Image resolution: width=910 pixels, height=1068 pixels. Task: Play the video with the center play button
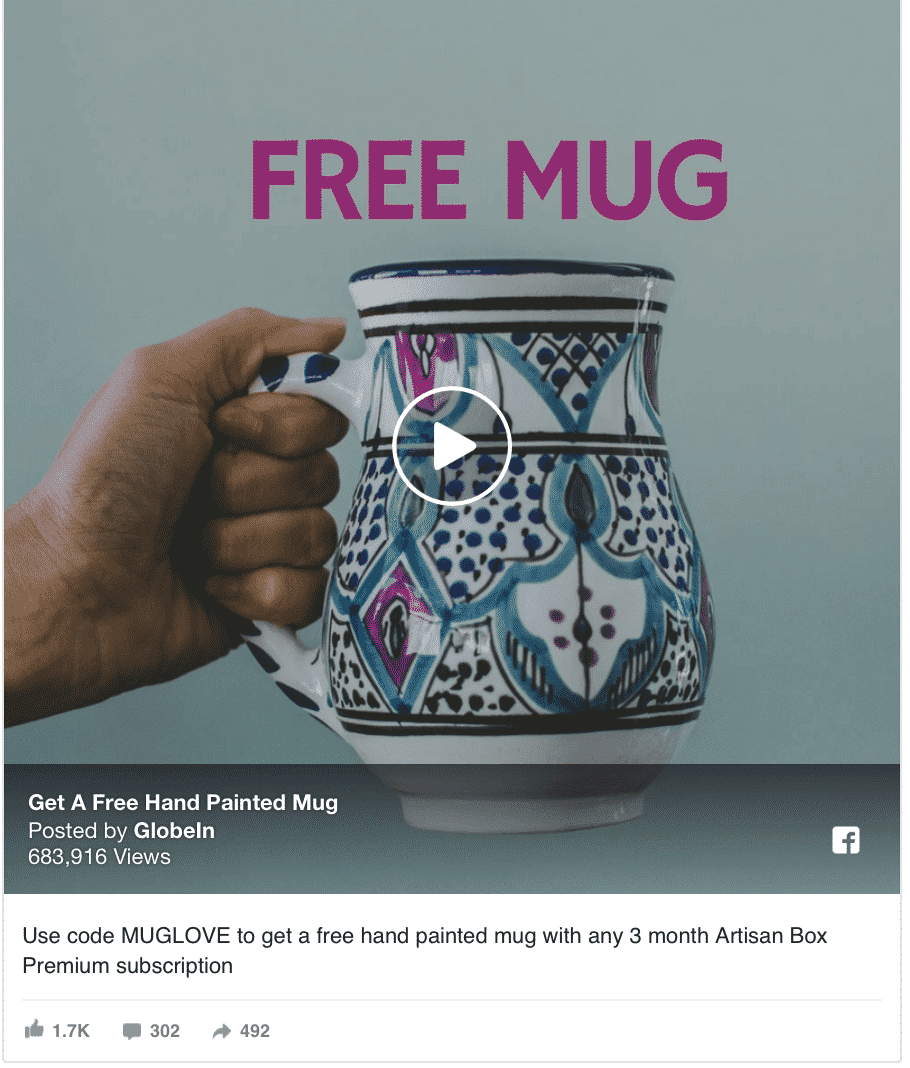[x=453, y=447]
